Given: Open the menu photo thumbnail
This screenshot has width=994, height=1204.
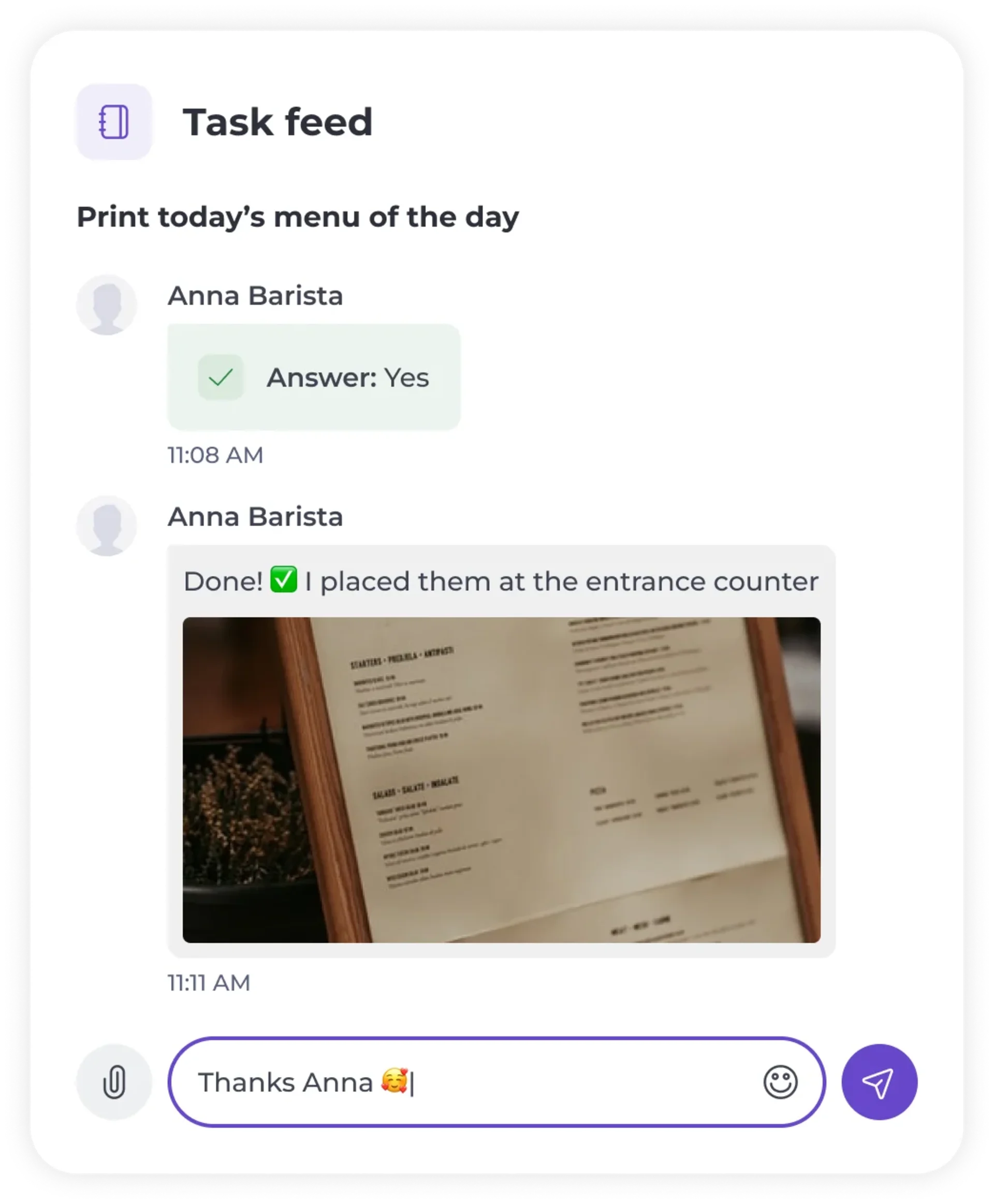Looking at the screenshot, I should point(501,779).
